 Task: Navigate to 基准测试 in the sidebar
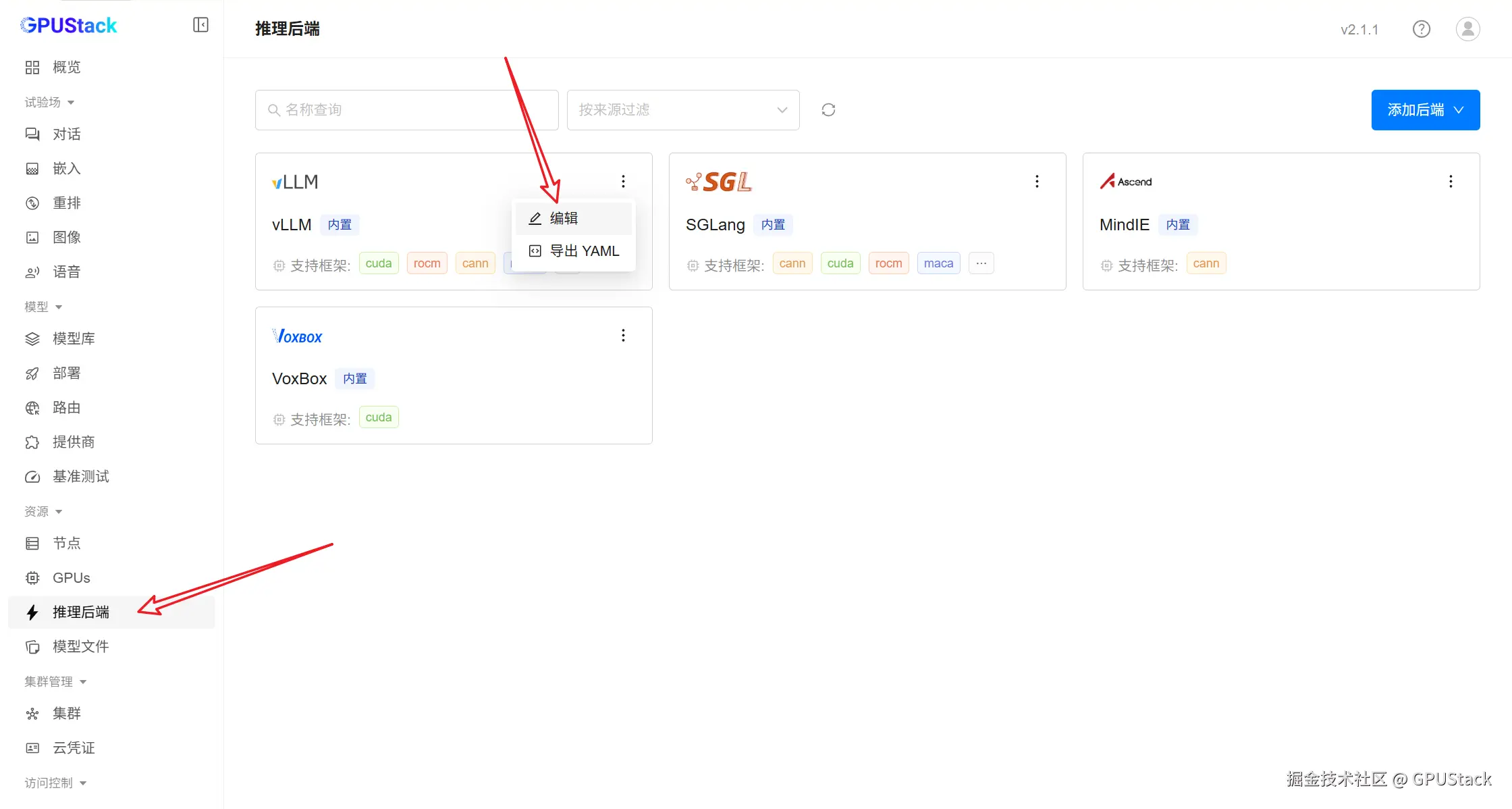pyautogui.click(x=80, y=477)
